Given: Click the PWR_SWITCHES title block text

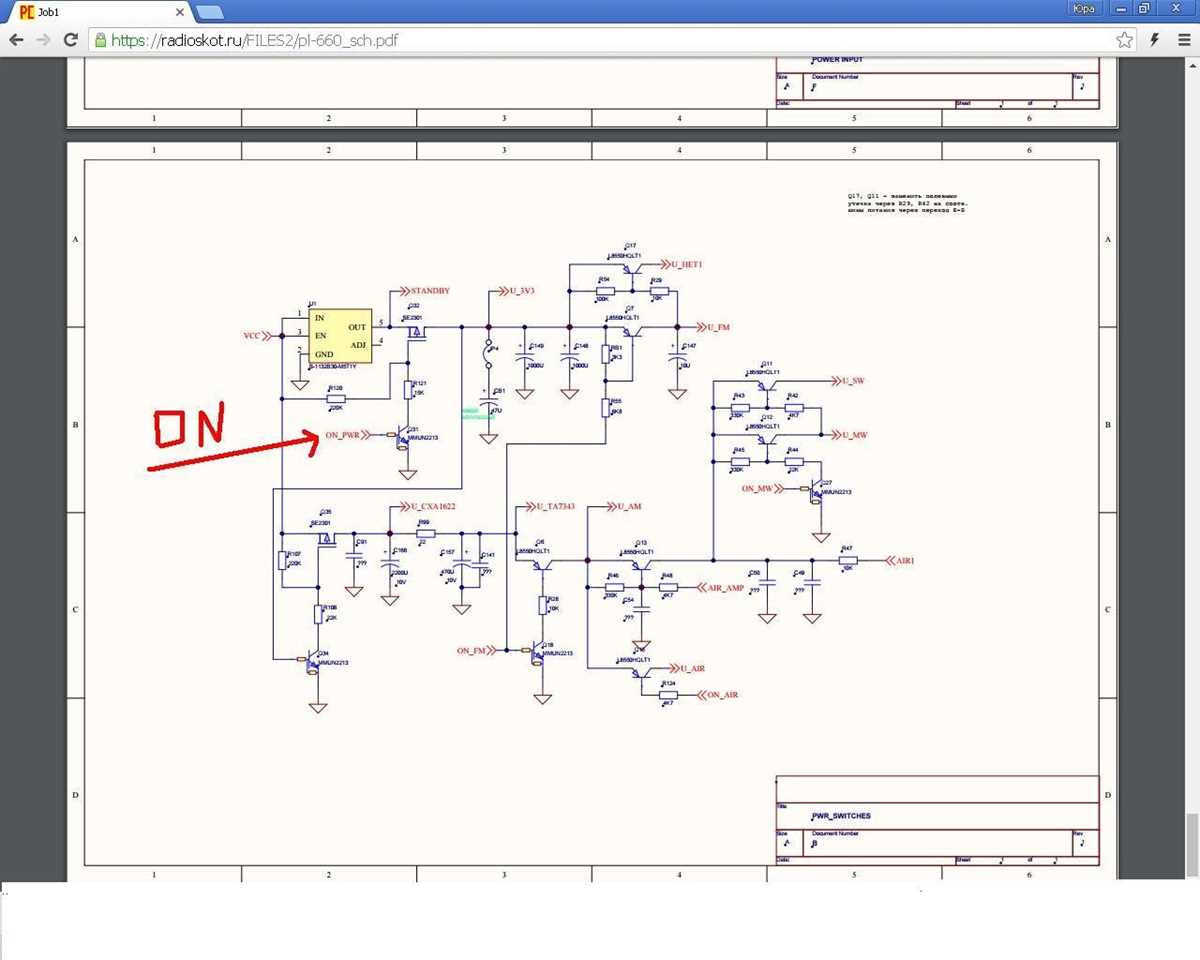Looking at the screenshot, I should tap(841, 816).
